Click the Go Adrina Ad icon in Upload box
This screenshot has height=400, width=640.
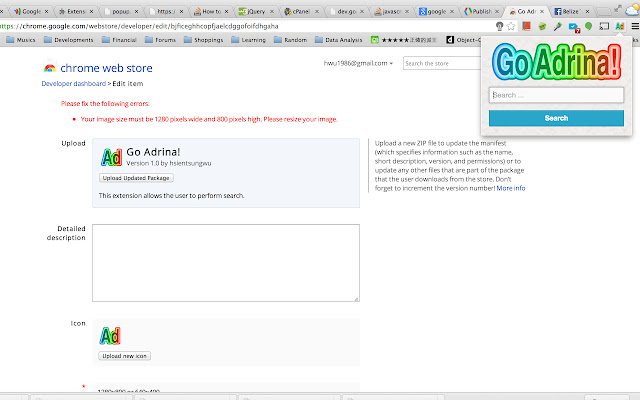(x=111, y=157)
